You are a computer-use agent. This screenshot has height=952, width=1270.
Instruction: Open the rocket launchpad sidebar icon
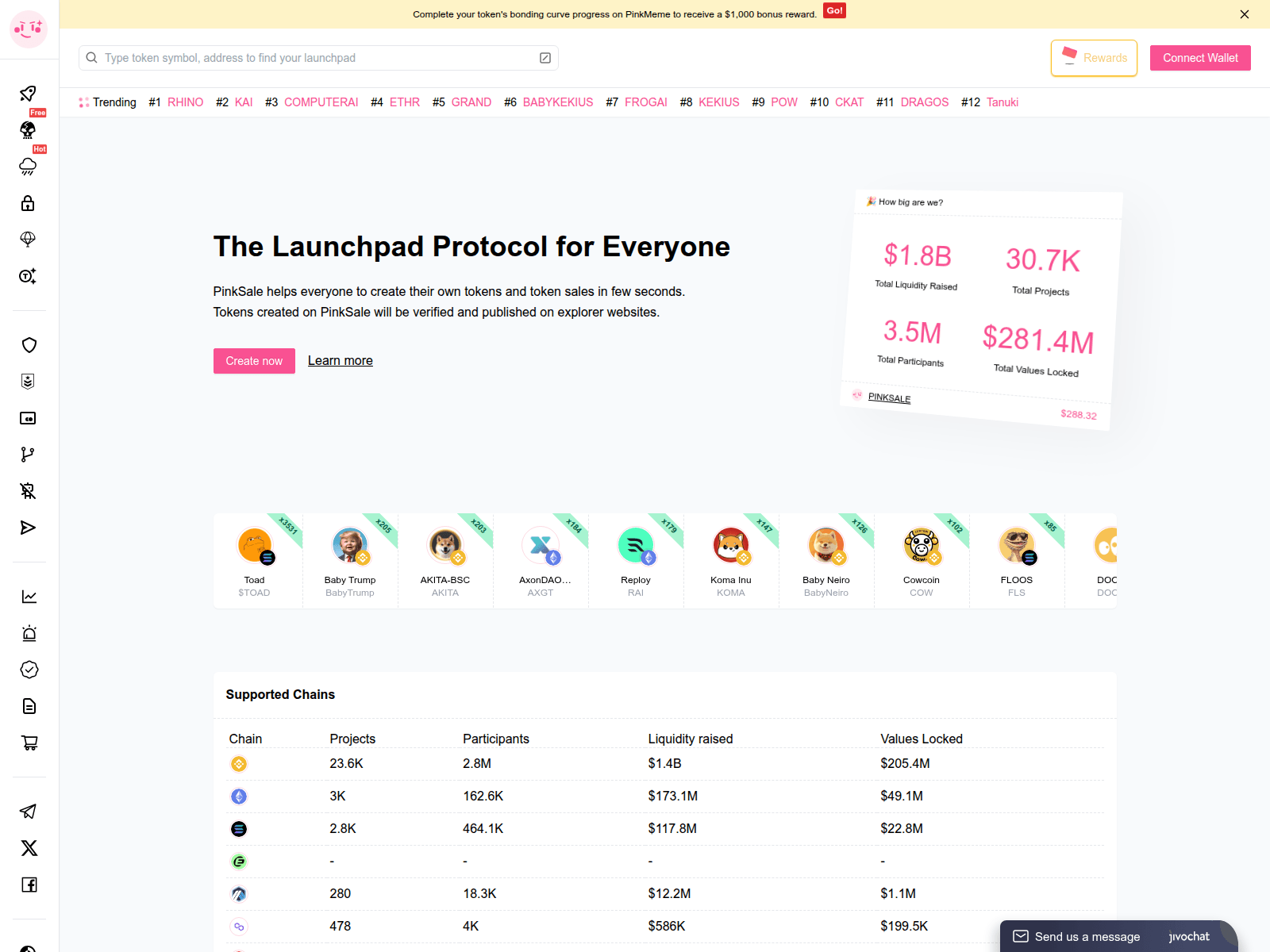28,94
